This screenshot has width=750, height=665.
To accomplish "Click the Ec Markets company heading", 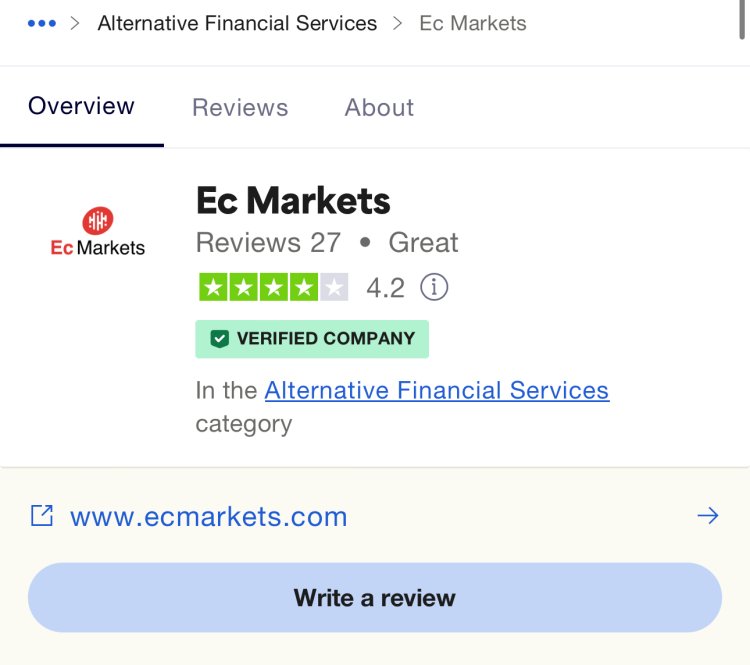I will click(293, 201).
